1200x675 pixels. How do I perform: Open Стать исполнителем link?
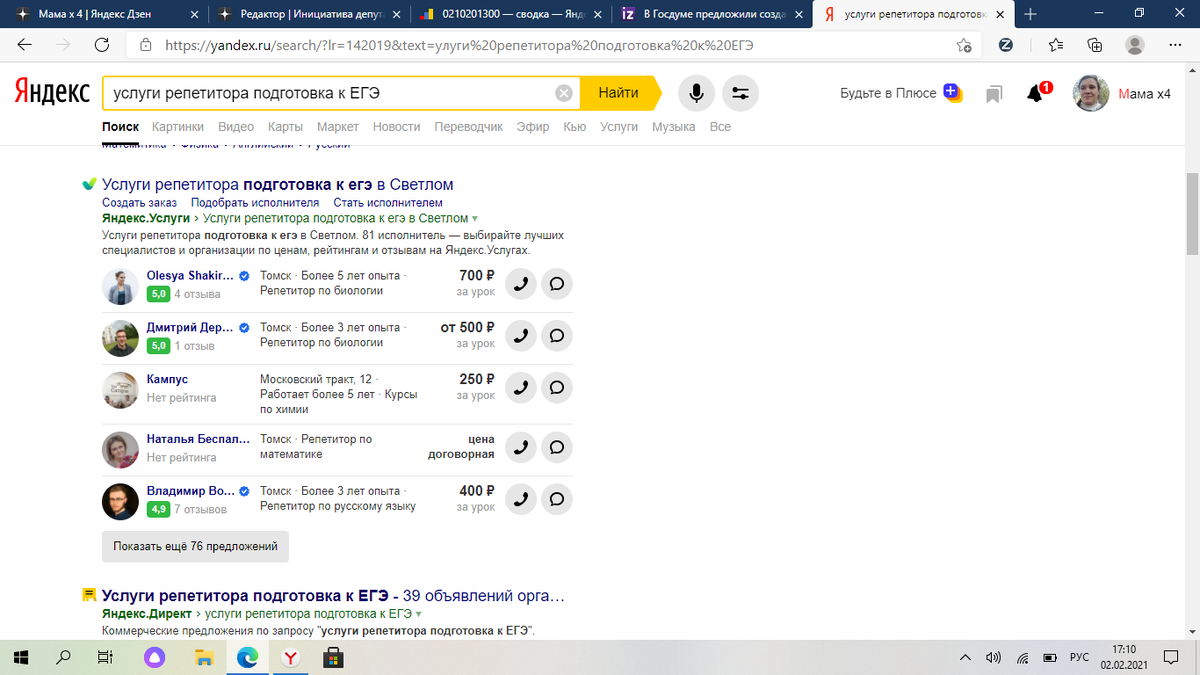tap(388, 202)
